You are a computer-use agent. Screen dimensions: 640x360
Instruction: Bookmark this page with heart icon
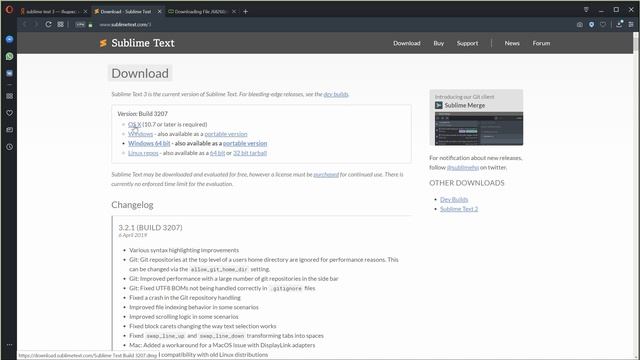(x=603, y=24)
